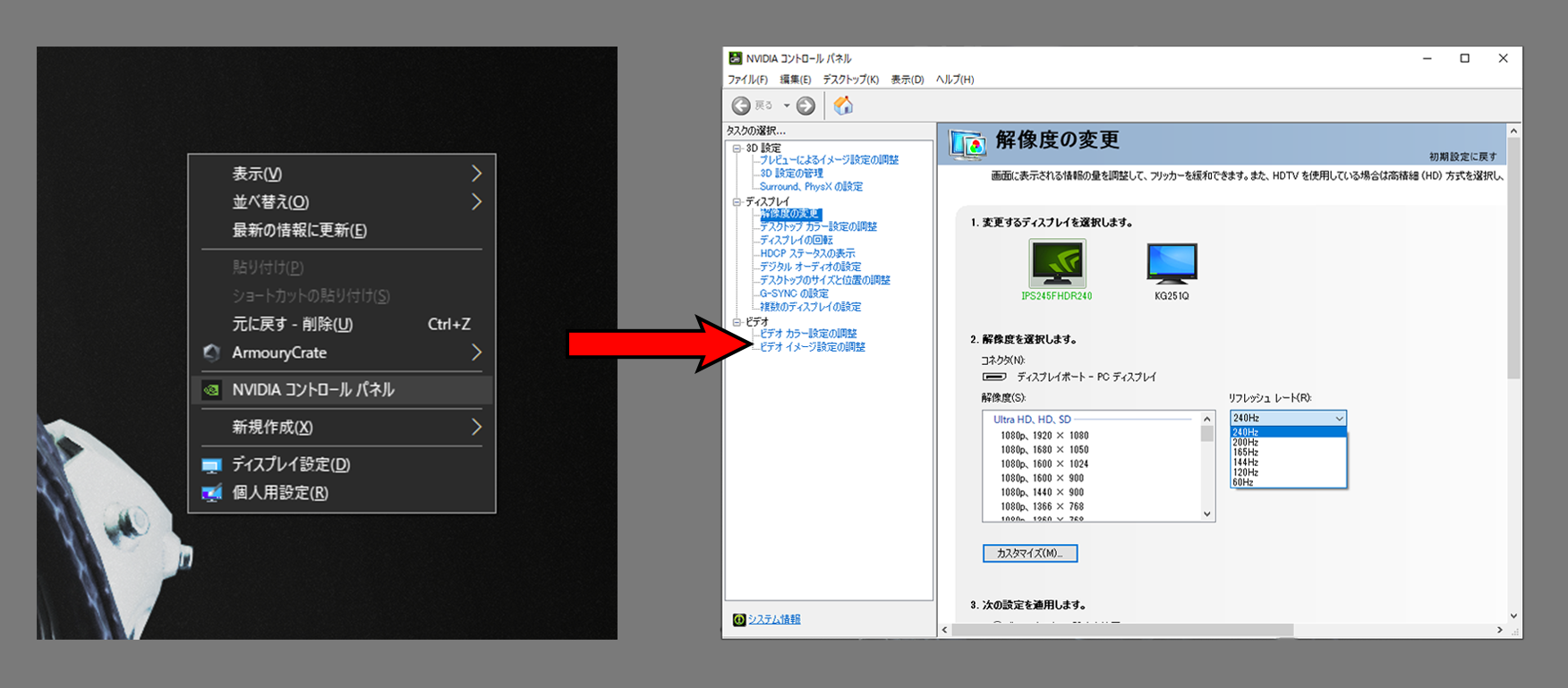The height and width of the screenshot is (688, 1568).
Task: Open HDCP ステータスの表示 page
Action: click(807, 254)
